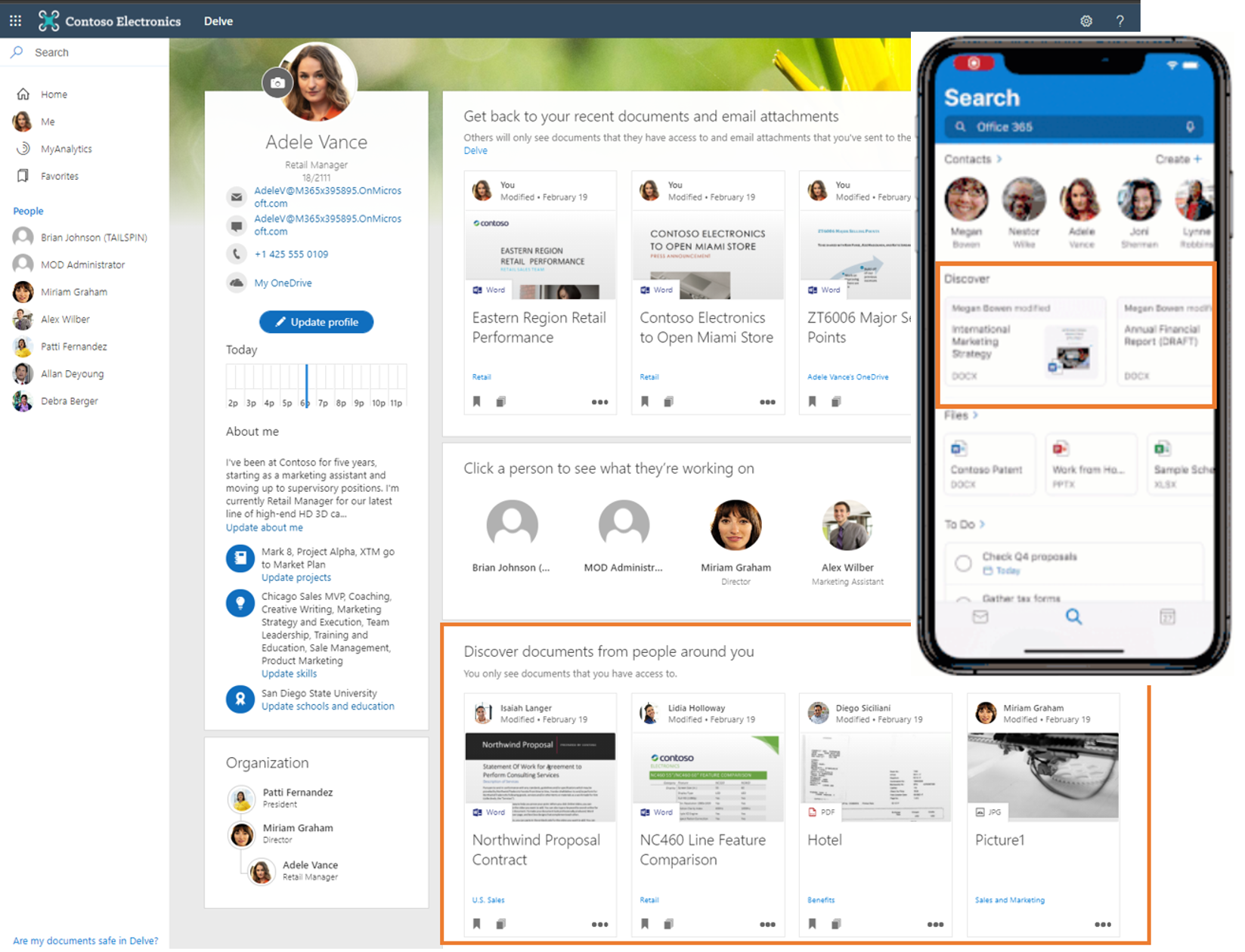Viewport: 1245px width, 952px height.
Task: Select Me in the left navigation
Action: [48, 122]
